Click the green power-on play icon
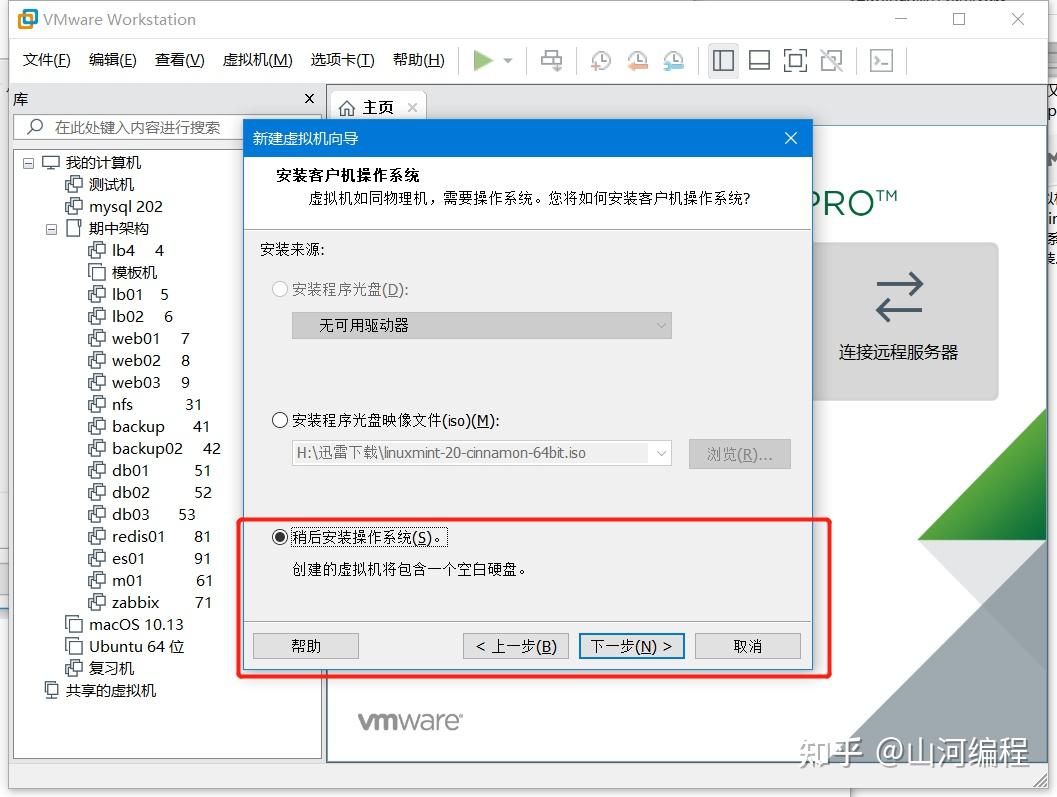 pyautogui.click(x=483, y=61)
